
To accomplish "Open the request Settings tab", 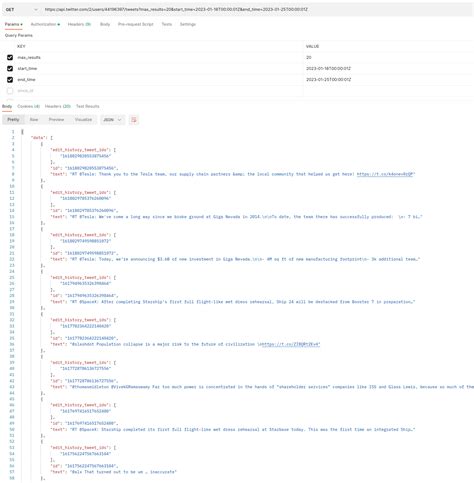I will point(188,24).
